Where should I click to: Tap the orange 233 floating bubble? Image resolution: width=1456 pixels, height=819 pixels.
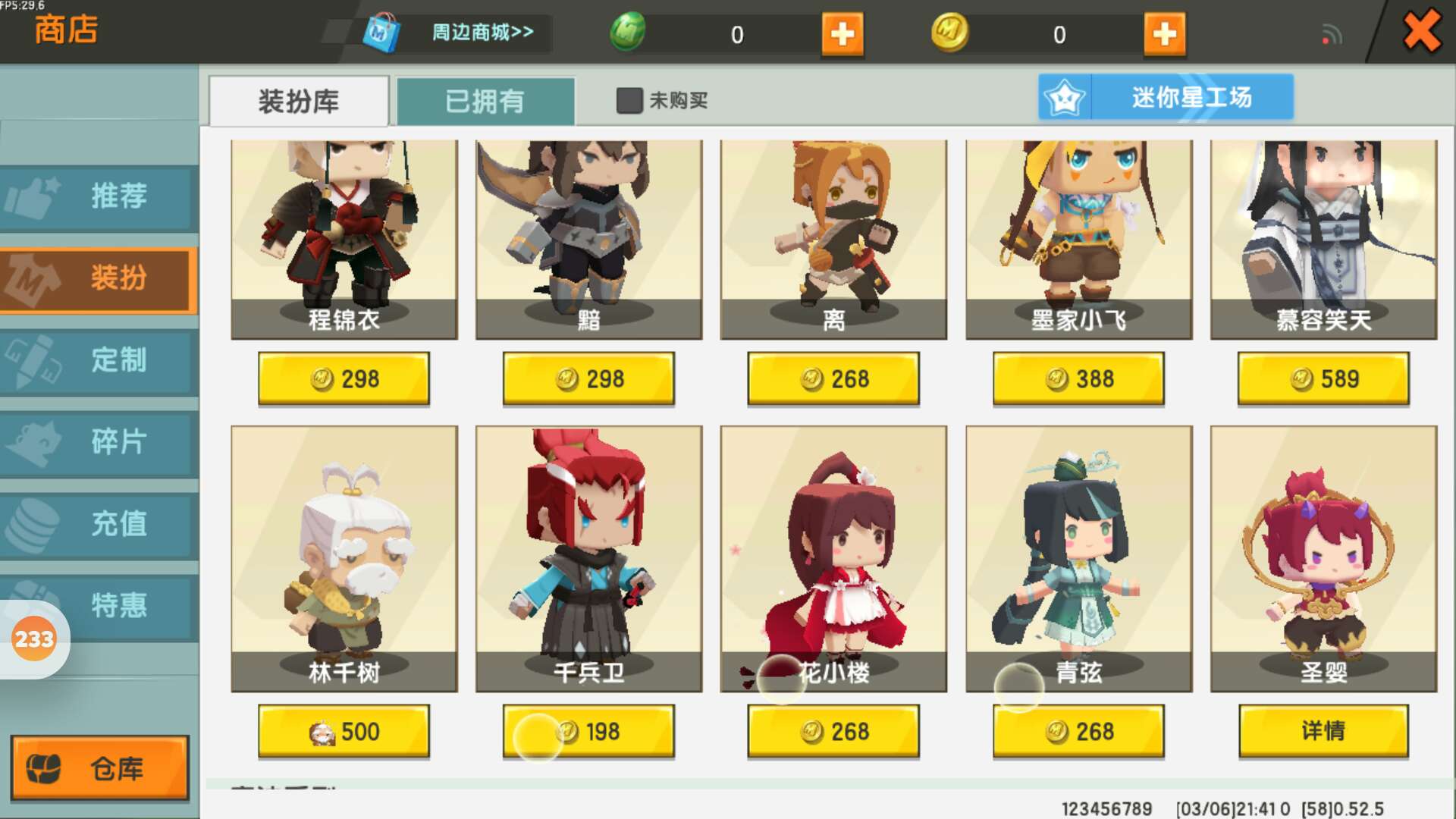[x=34, y=639]
